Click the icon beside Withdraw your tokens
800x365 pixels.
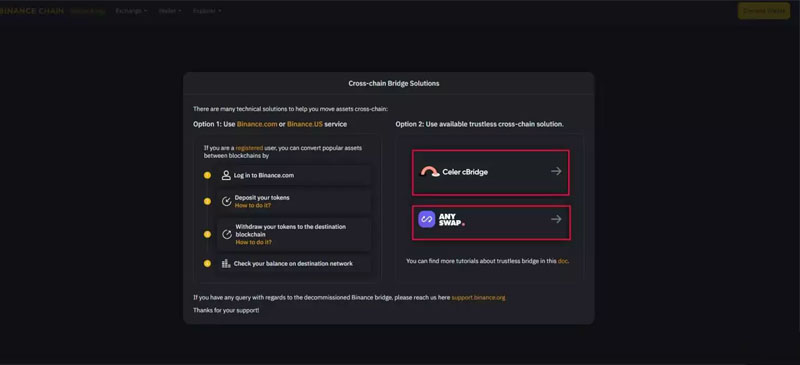[x=227, y=234]
